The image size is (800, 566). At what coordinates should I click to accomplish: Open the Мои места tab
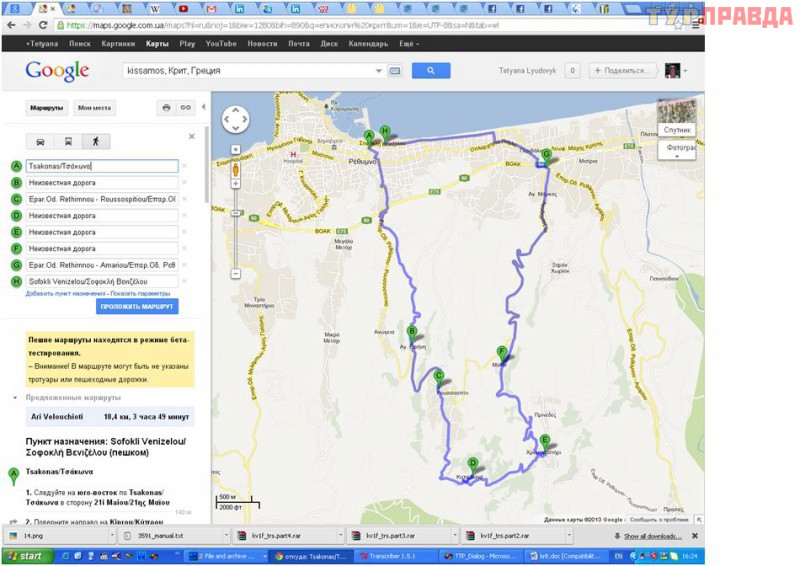click(95, 107)
